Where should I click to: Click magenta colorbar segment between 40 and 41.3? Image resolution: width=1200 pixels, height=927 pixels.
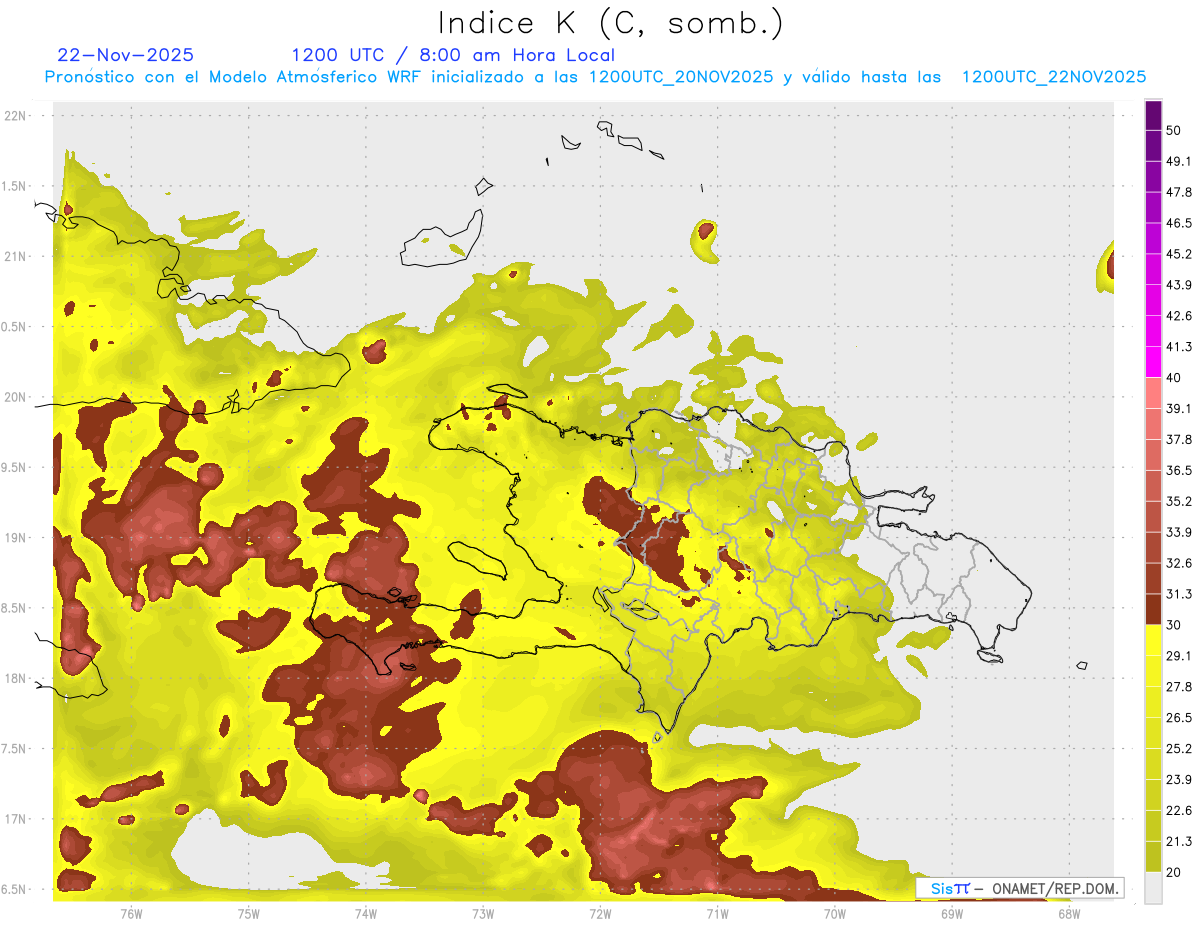[1154, 363]
